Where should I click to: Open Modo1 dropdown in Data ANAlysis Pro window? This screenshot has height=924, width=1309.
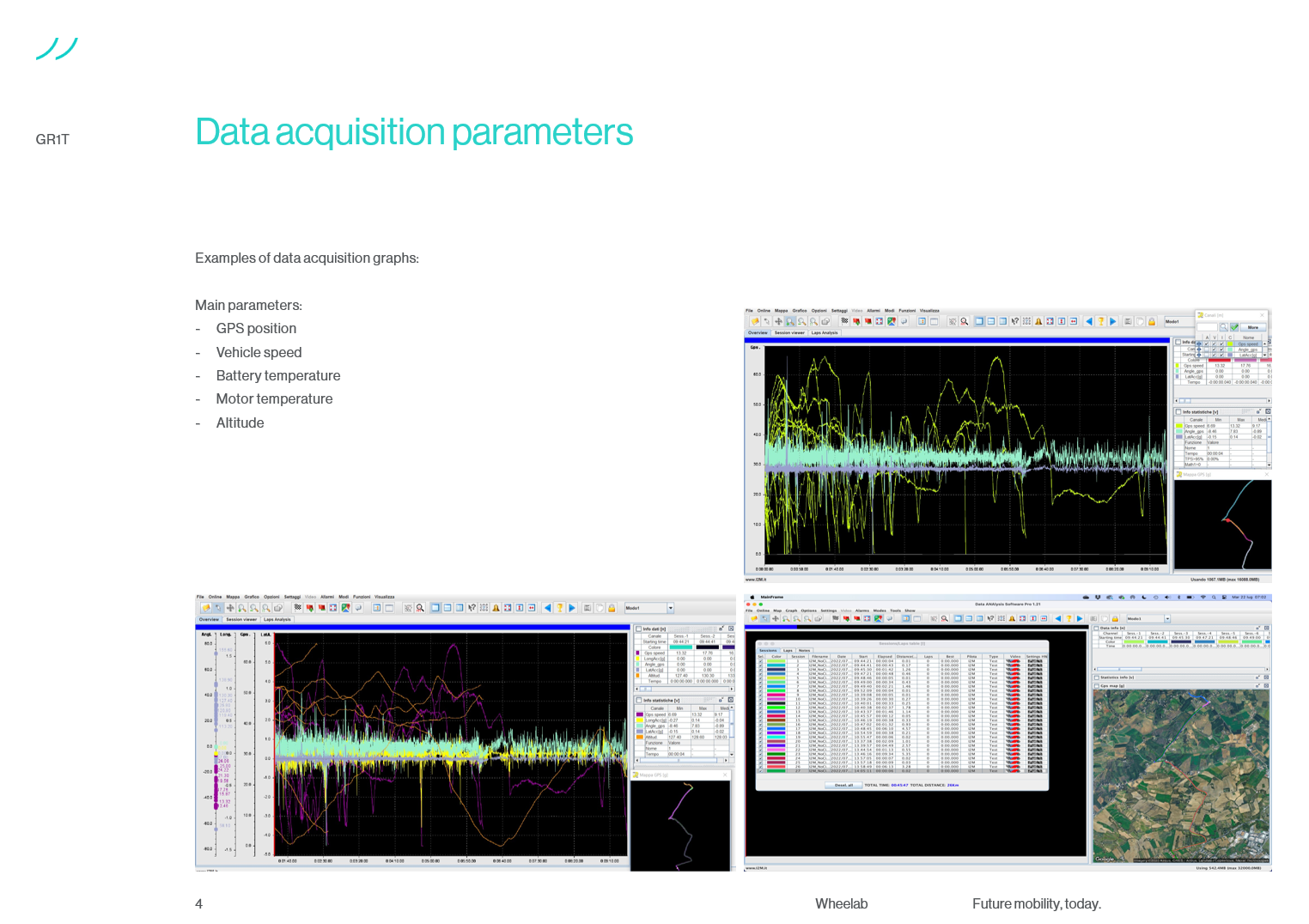click(1167, 618)
